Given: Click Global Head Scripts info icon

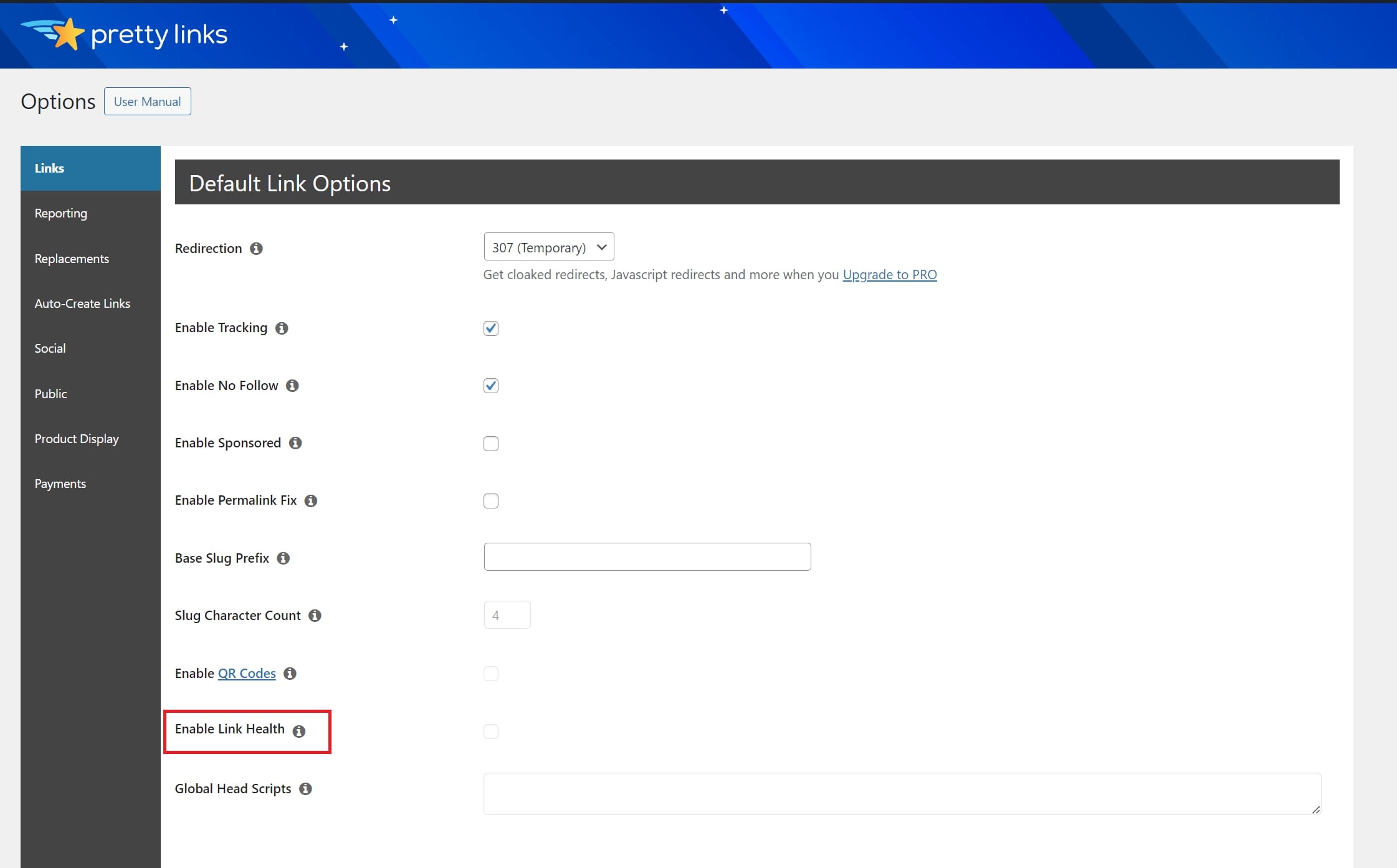Looking at the screenshot, I should (x=305, y=789).
